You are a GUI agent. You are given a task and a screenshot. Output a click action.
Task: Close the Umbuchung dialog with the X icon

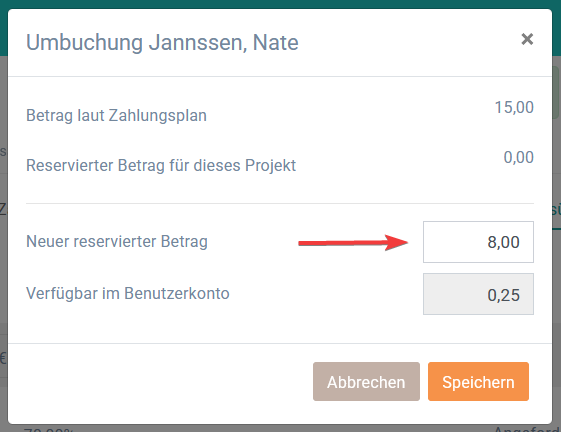[x=527, y=39]
